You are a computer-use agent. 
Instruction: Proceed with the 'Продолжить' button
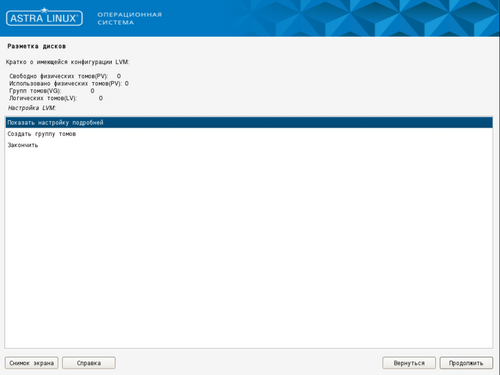coord(466,363)
